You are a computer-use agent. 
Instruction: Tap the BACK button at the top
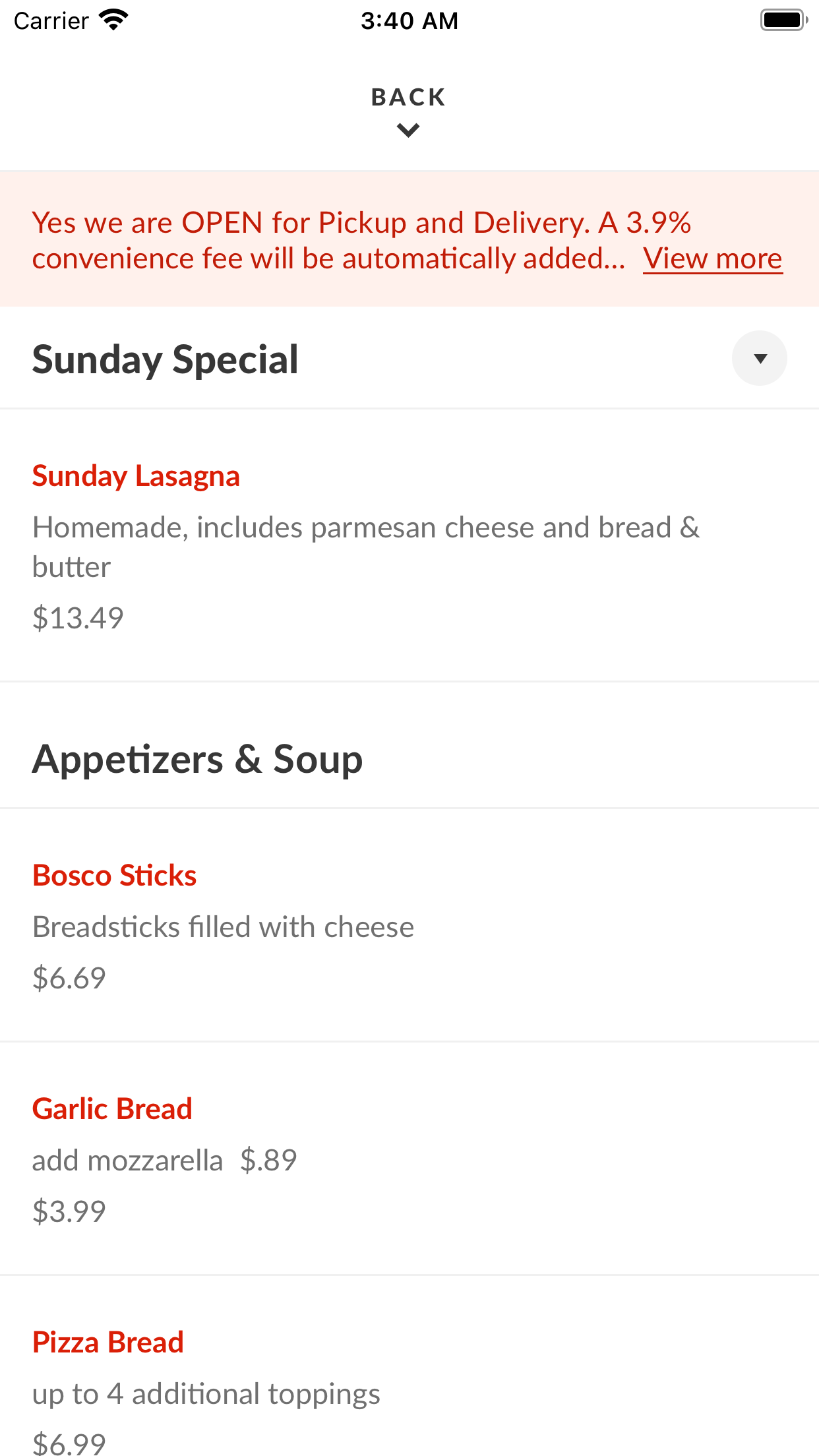coord(409,97)
